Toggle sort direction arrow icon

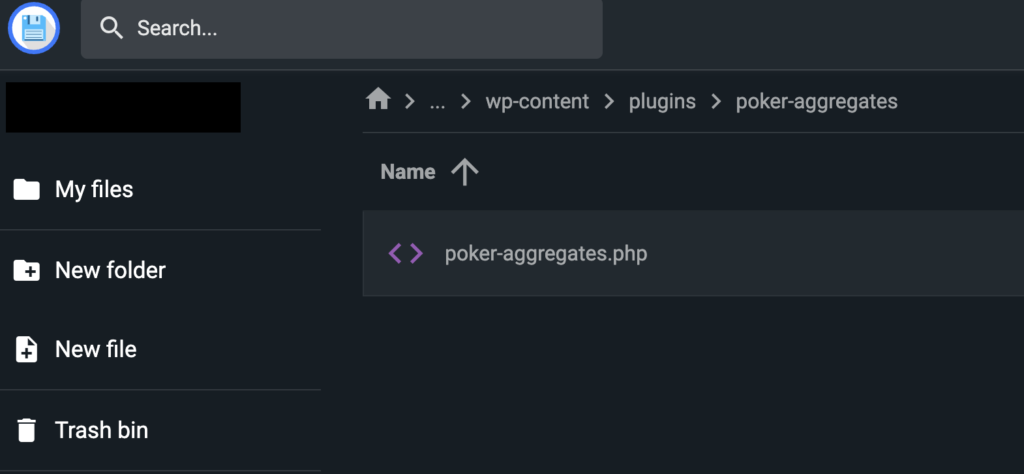coord(464,172)
